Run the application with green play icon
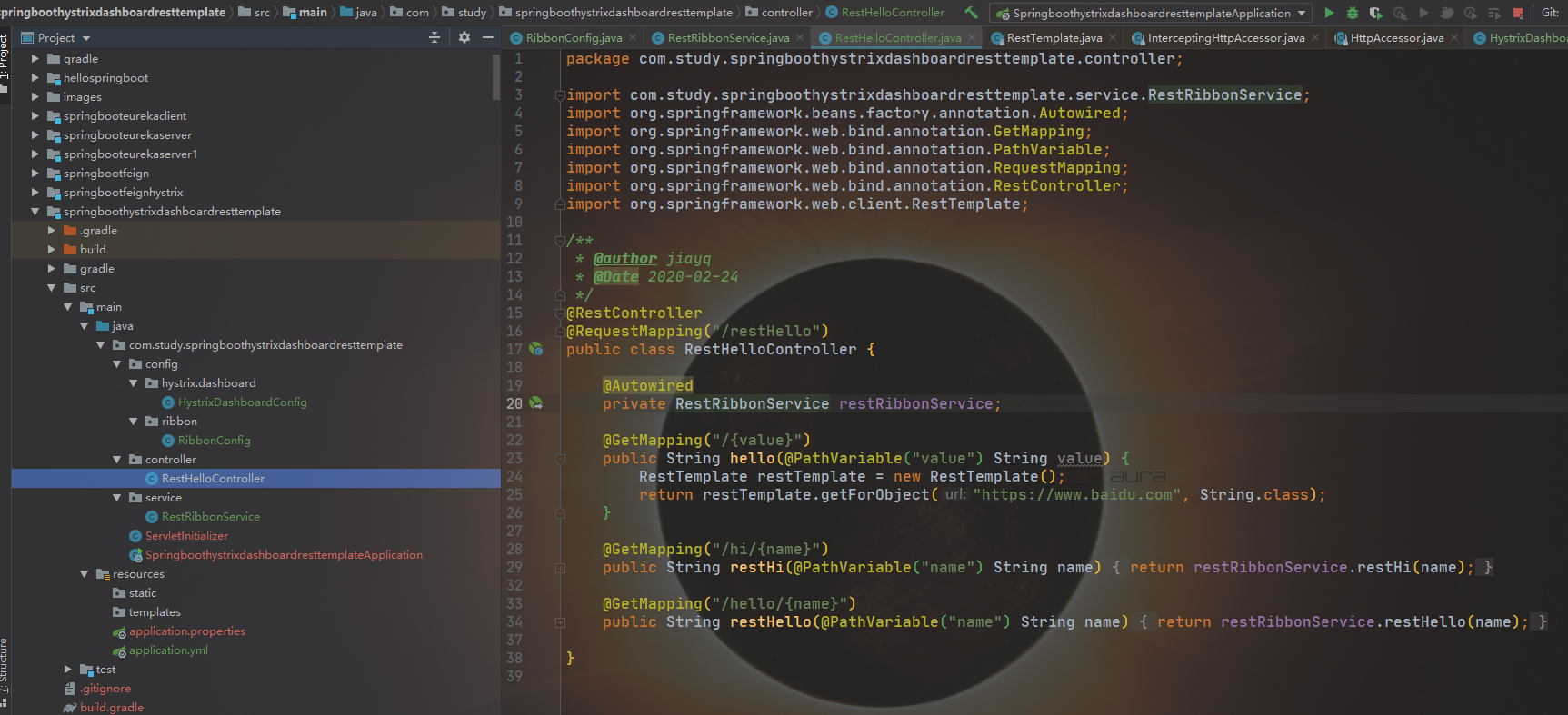Viewport: 1568px width, 715px height. (1329, 13)
